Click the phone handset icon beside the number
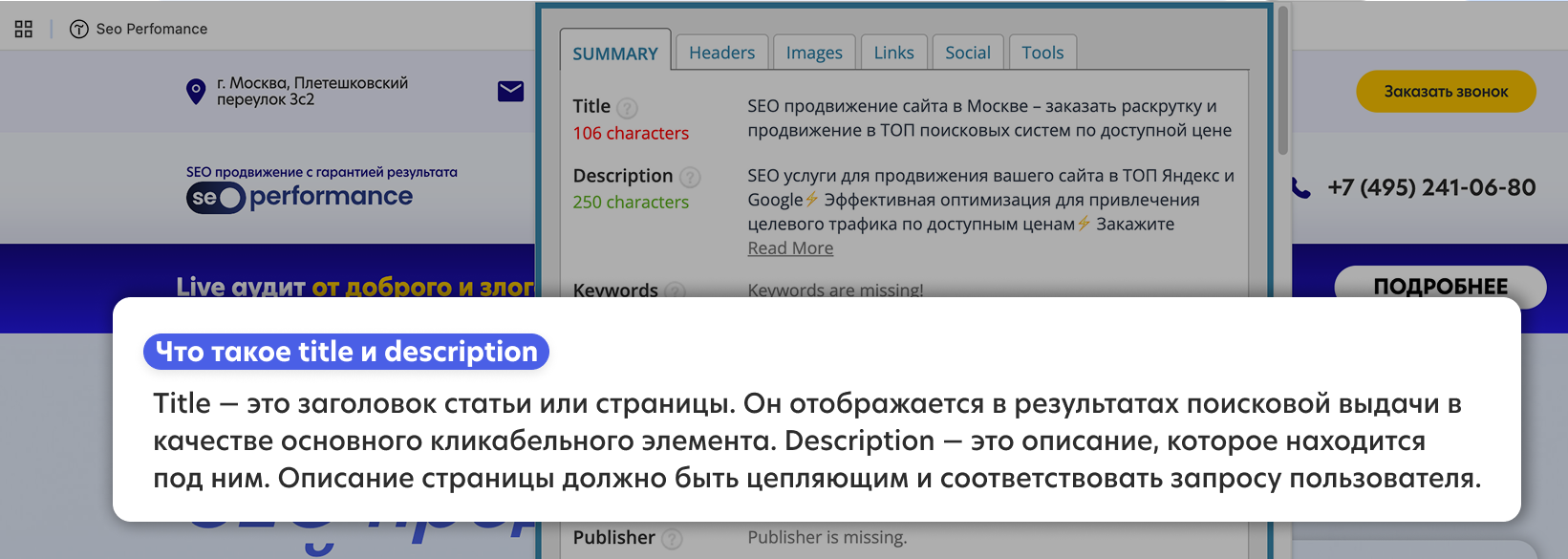This screenshot has height=559, width=1568. click(x=1301, y=188)
